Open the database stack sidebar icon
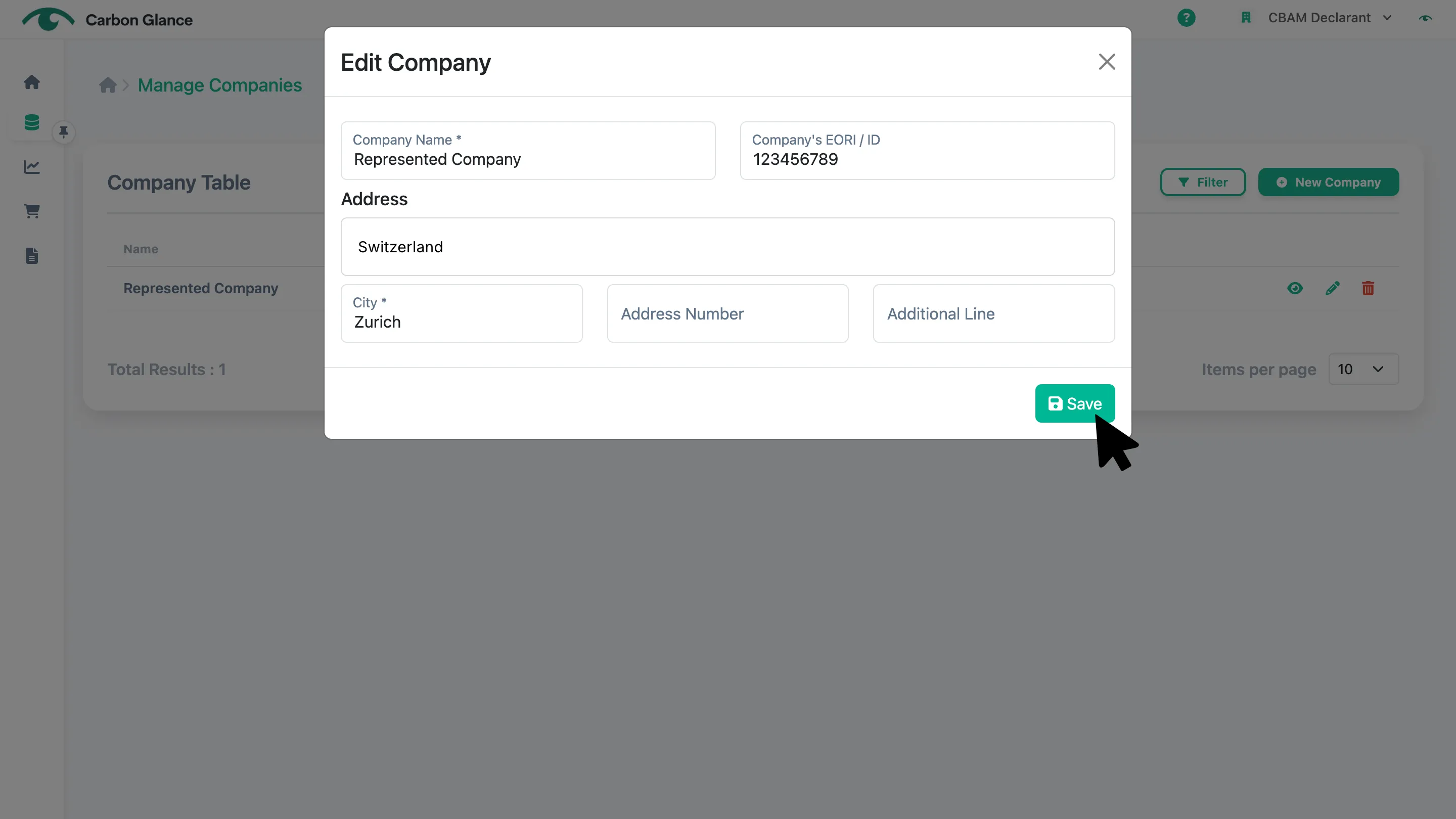Viewport: 1456px width, 819px height. [x=32, y=123]
